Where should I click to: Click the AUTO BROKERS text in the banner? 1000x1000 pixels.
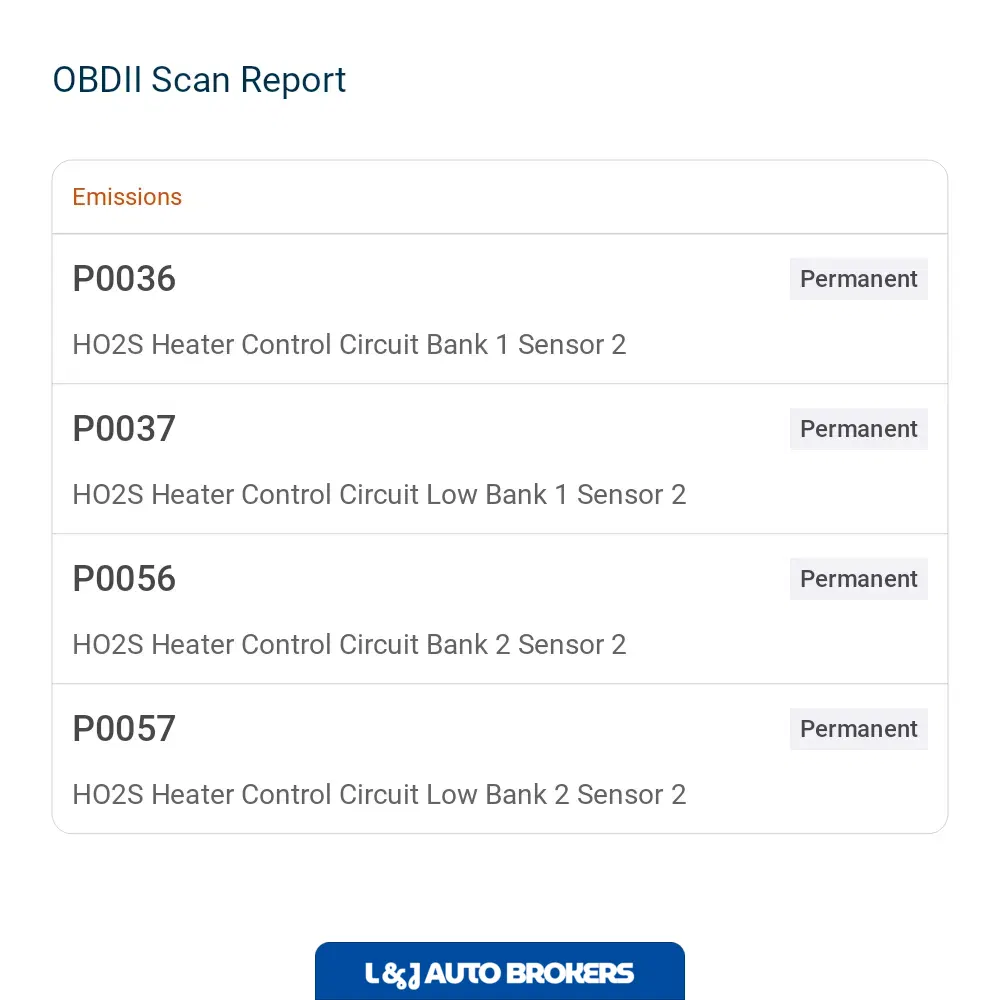click(529, 973)
